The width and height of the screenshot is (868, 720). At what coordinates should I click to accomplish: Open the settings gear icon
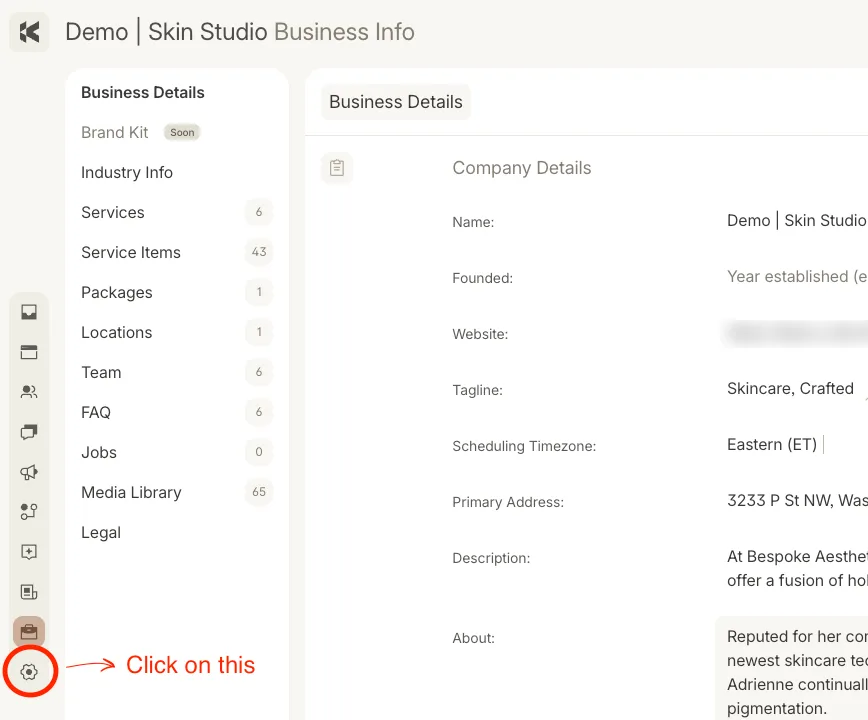[29, 672]
